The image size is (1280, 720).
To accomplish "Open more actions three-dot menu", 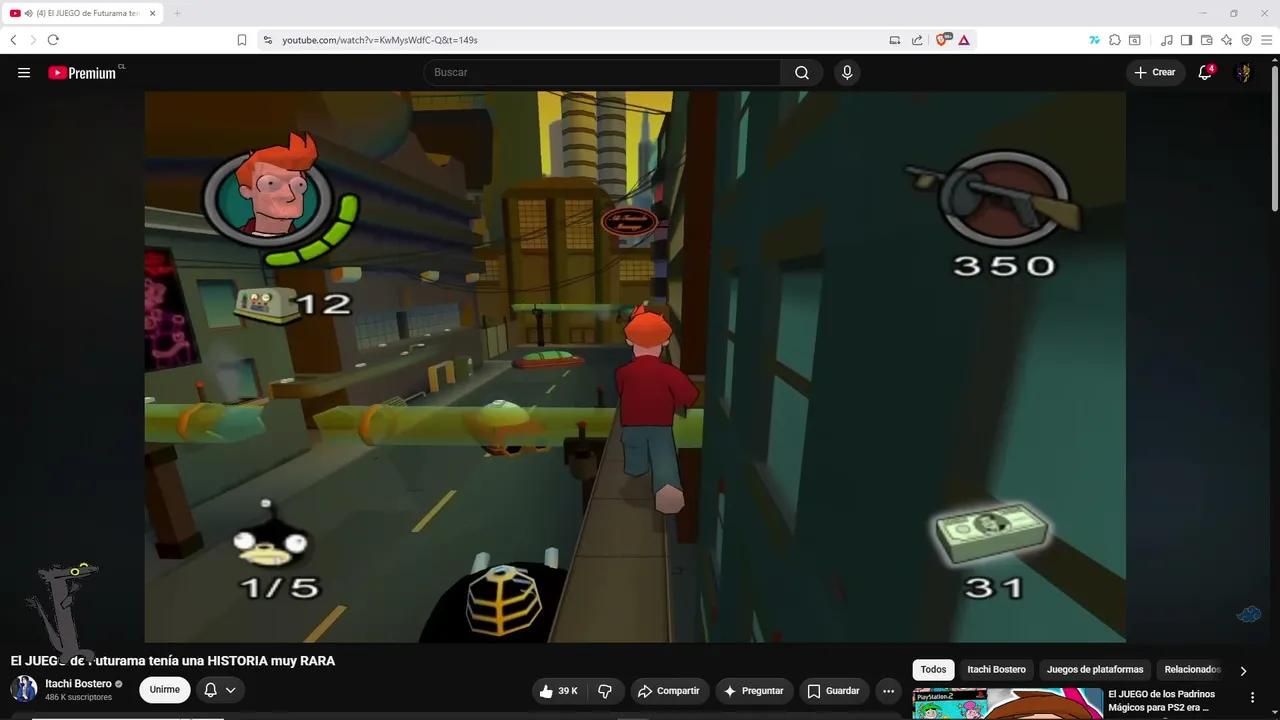I will pyautogui.click(x=888, y=691).
